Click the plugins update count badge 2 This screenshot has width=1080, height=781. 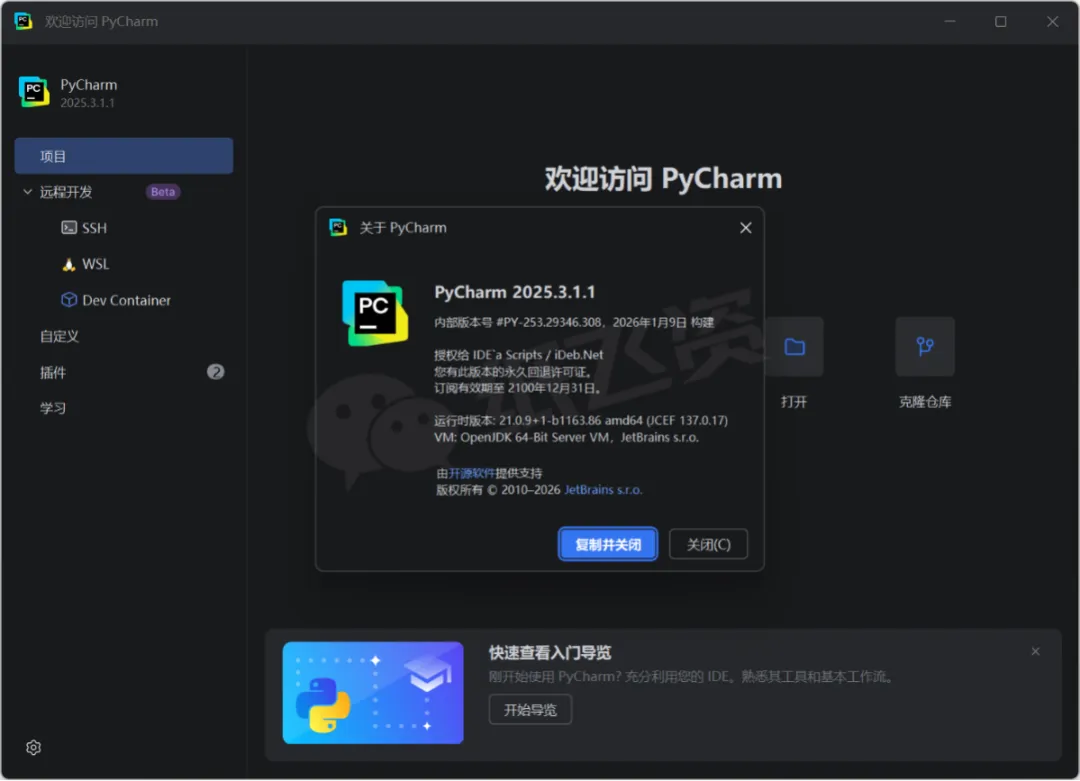click(216, 372)
